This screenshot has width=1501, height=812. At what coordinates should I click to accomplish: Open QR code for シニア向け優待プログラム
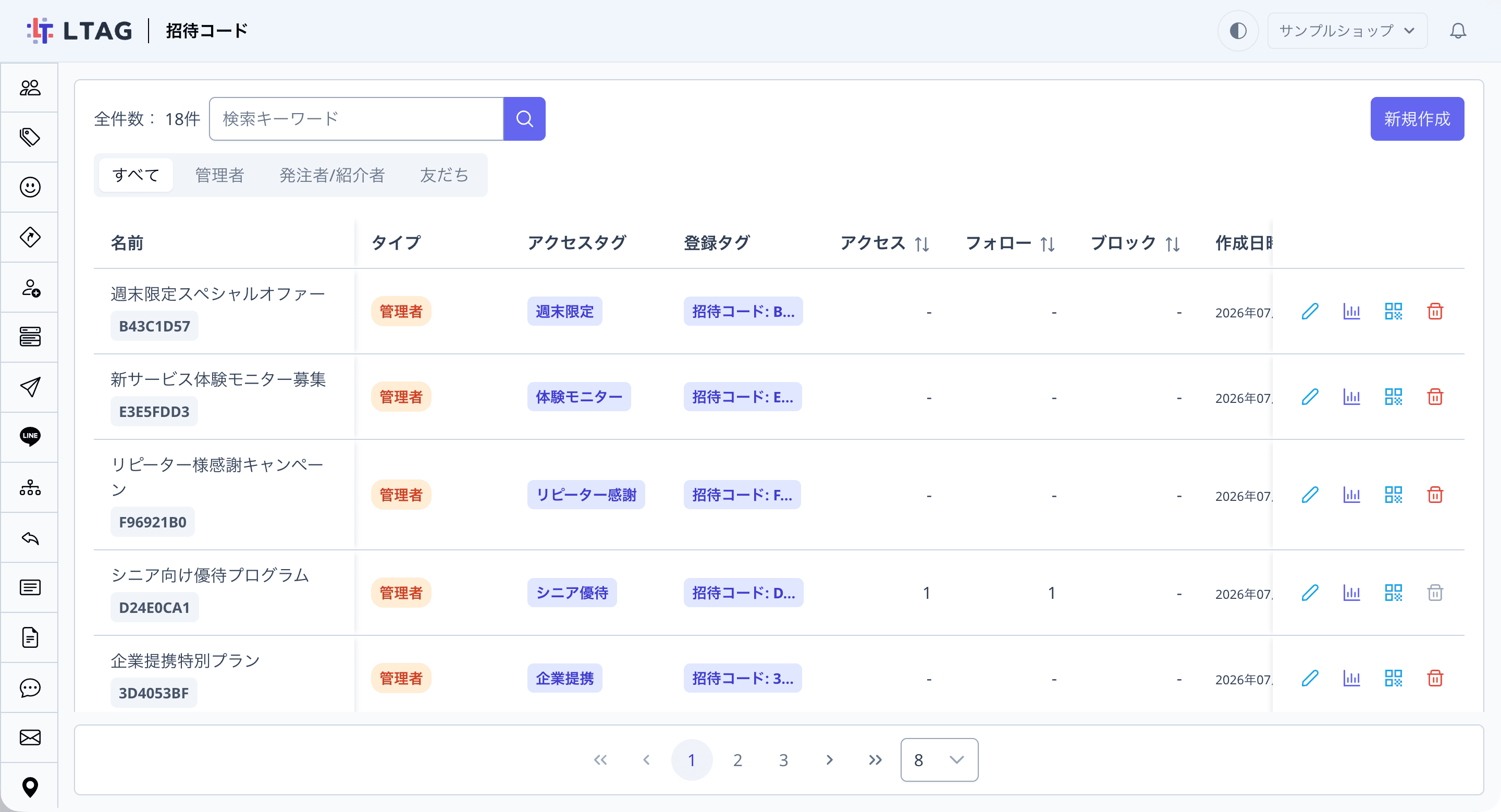click(x=1393, y=593)
